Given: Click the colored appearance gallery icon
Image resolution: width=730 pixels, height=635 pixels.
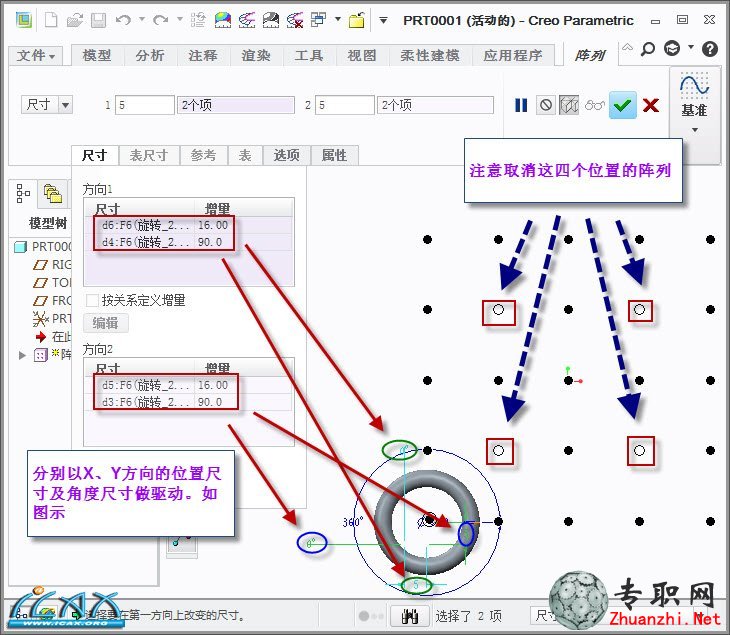Looking at the screenshot, I should click(223, 20).
